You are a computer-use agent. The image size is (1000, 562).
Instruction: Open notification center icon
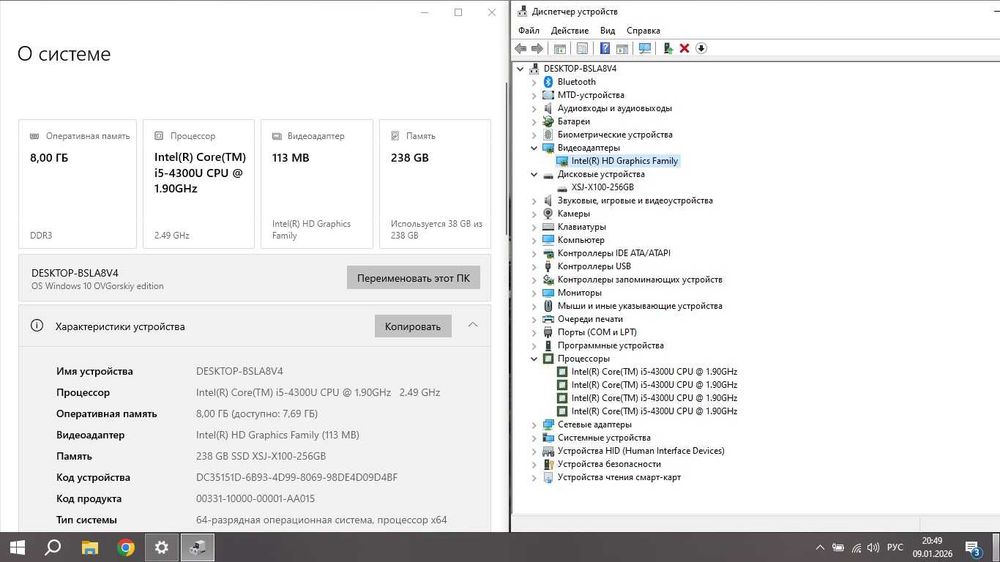coord(973,547)
